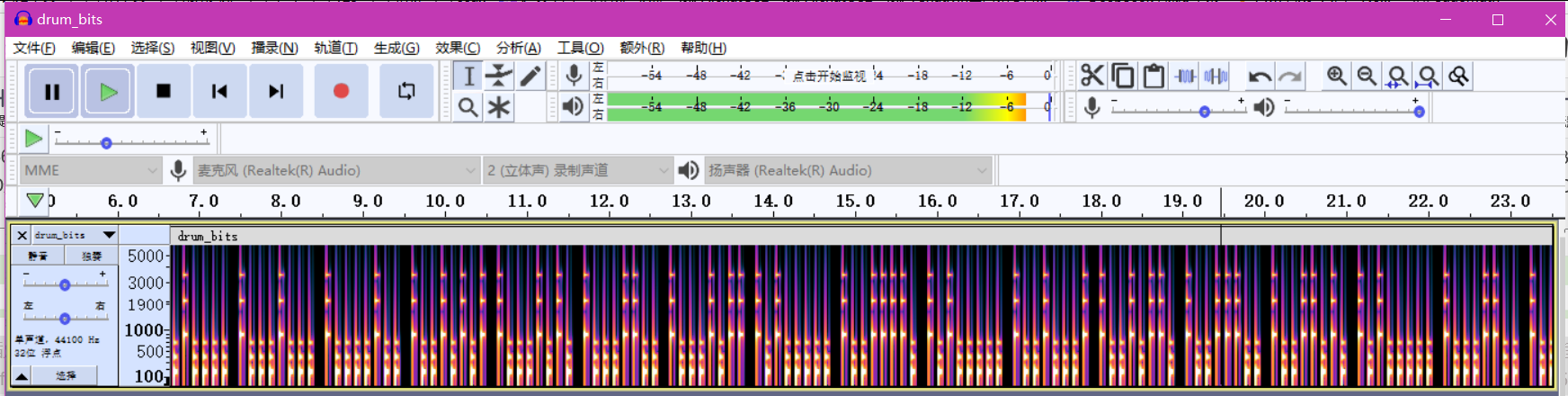This screenshot has height=396, width=1568.
Task: Paste audio with the clipboard icon
Action: click(1154, 76)
